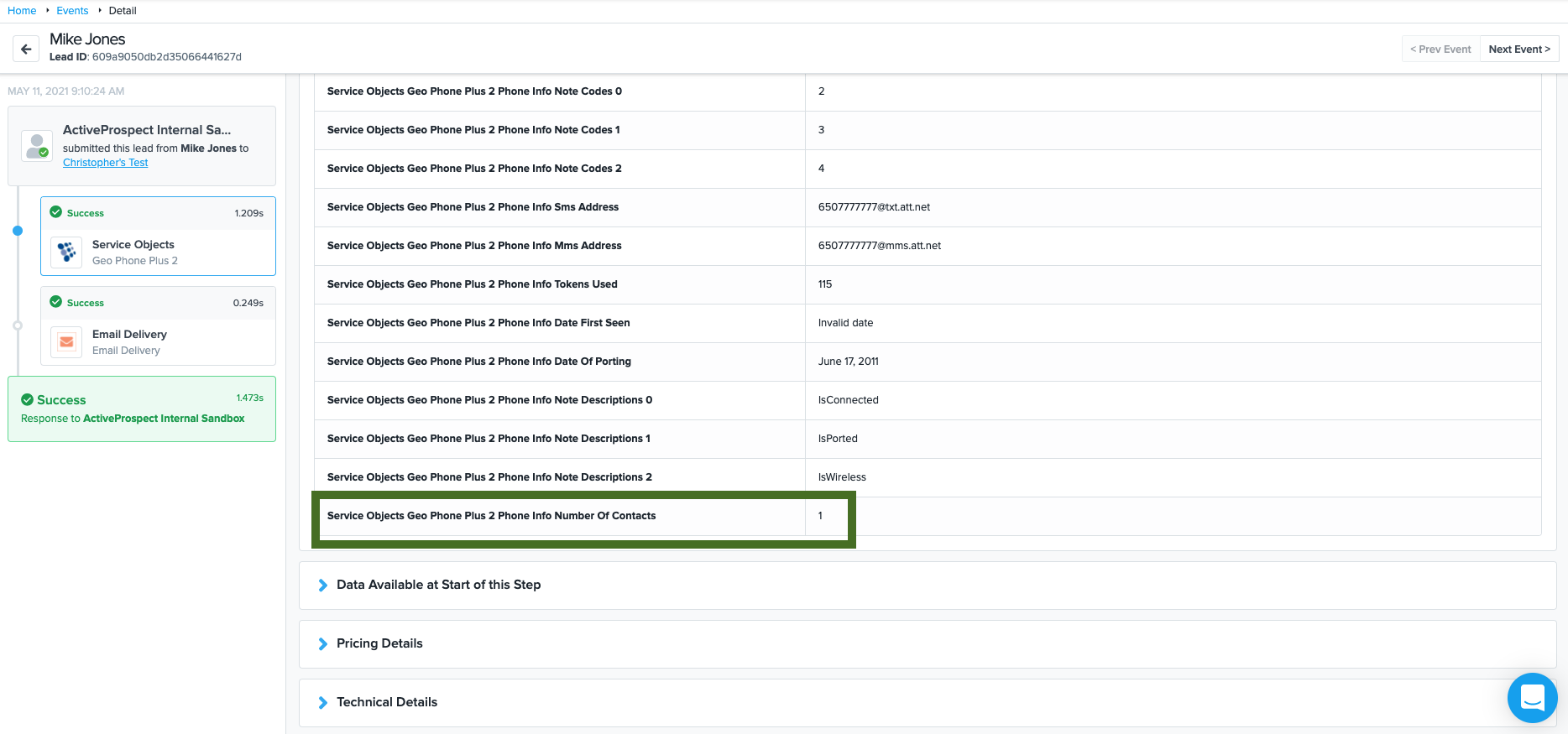The height and width of the screenshot is (734, 1568).
Task: Open Christopher's Test flow link
Action: 105,163
